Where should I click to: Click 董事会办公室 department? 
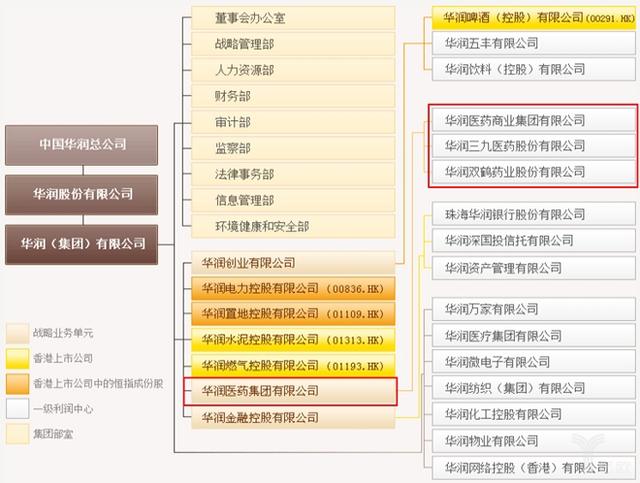tap(293, 18)
